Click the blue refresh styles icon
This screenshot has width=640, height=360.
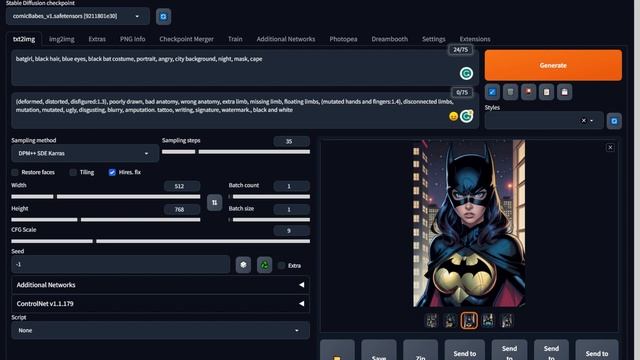click(614, 121)
